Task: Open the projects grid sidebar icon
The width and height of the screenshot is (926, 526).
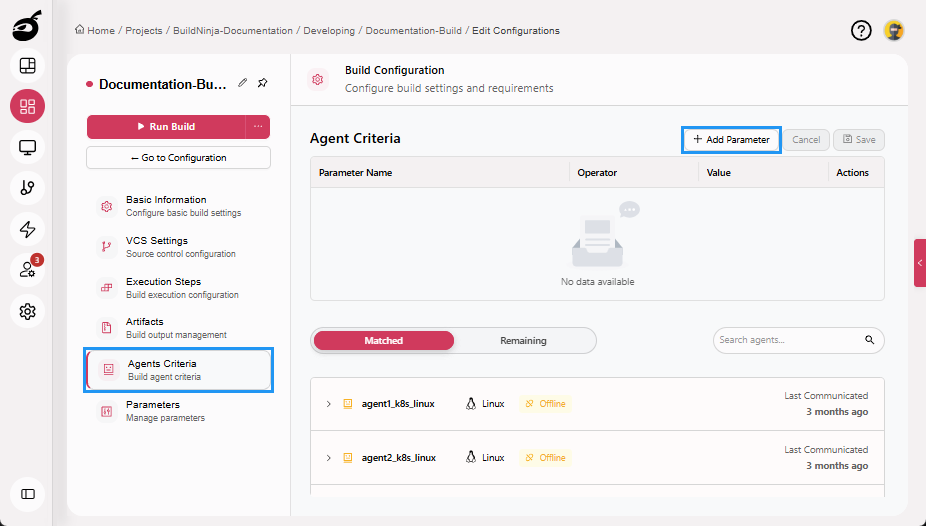Action: pyautogui.click(x=27, y=106)
